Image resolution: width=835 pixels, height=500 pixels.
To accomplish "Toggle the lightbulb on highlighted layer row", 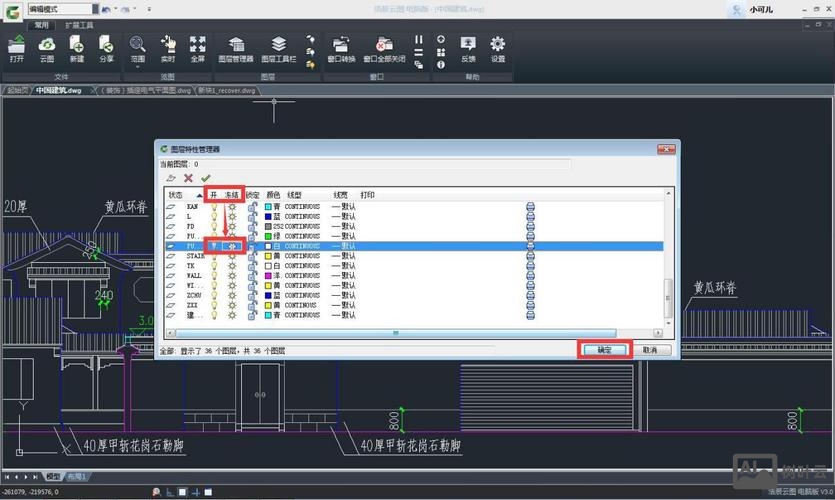I will tap(214, 246).
